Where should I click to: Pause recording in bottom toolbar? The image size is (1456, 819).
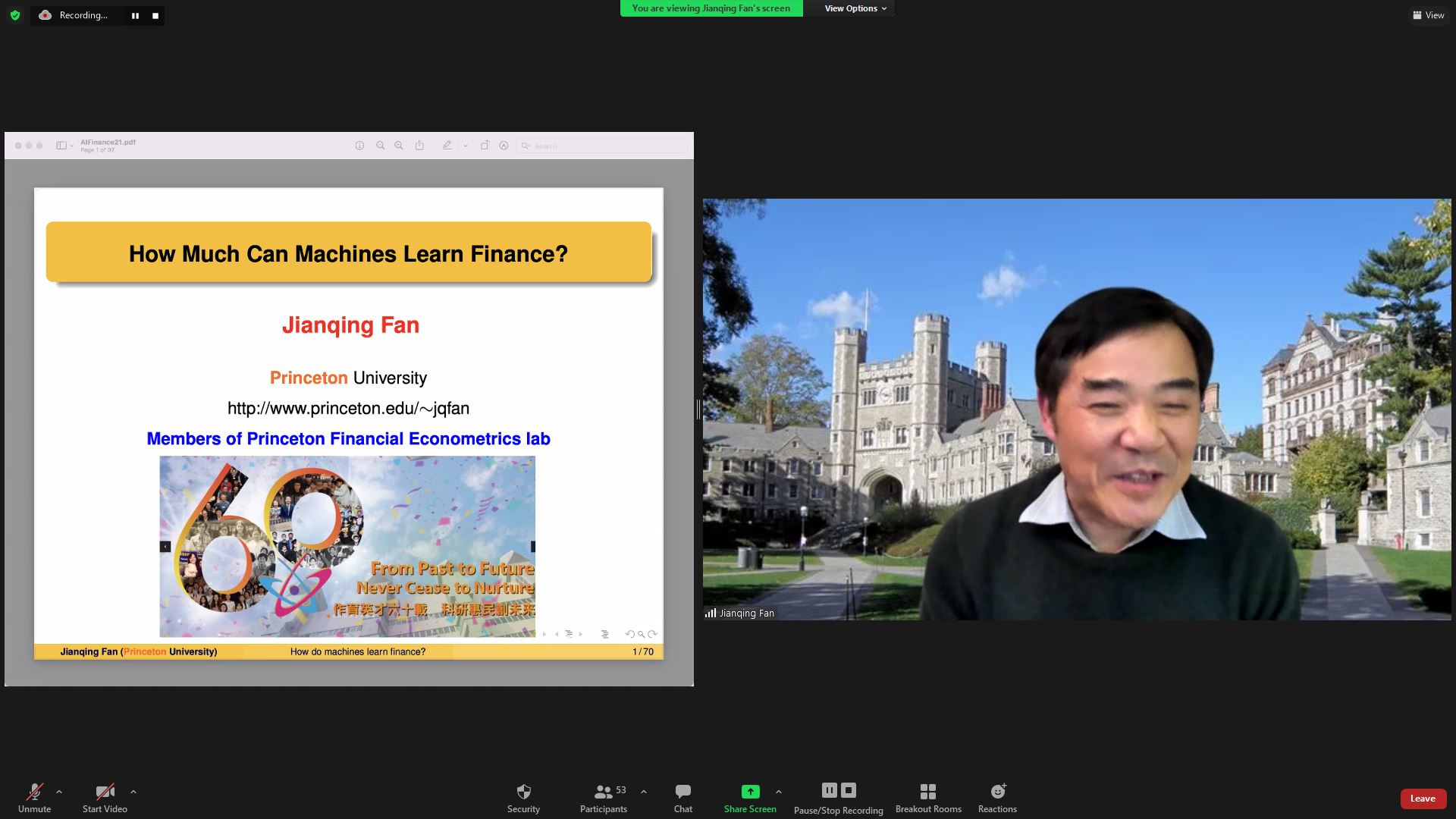(x=830, y=790)
